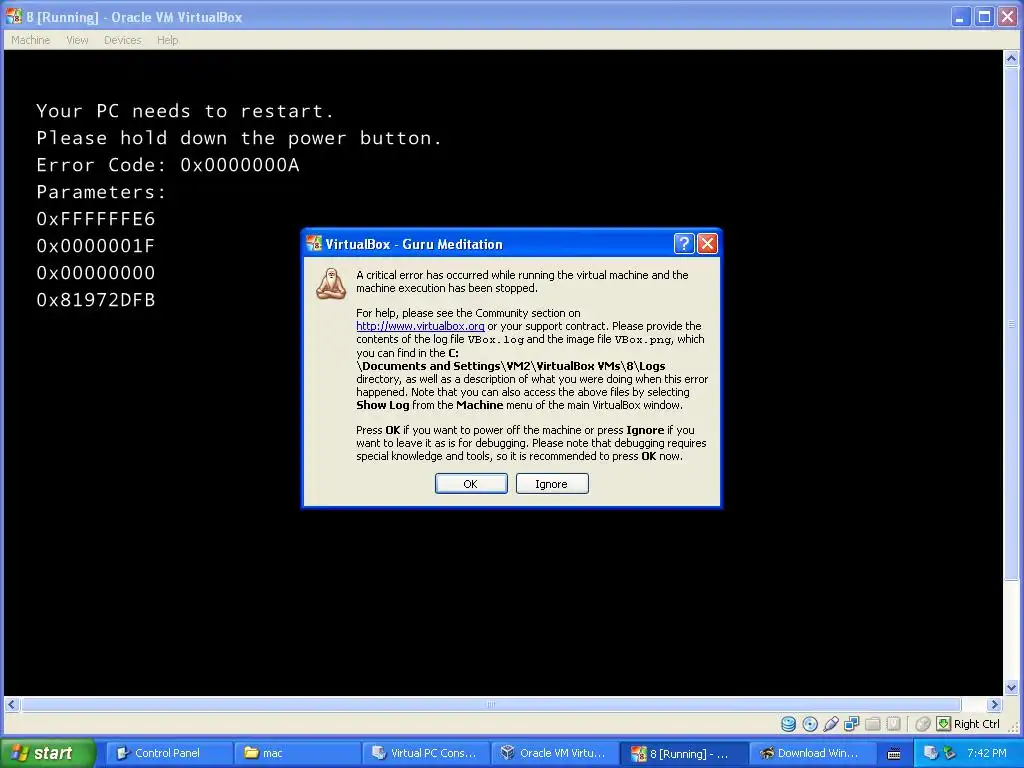Image resolution: width=1024 pixels, height=768 pixels.
Task: Click the Guru Meditation monk icon
Action: [331, 284]
